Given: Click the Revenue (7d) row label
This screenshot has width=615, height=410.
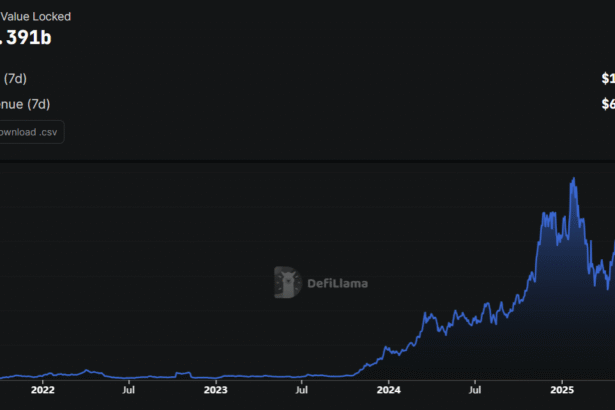Looking at the screenshot, I should point(25,104).
